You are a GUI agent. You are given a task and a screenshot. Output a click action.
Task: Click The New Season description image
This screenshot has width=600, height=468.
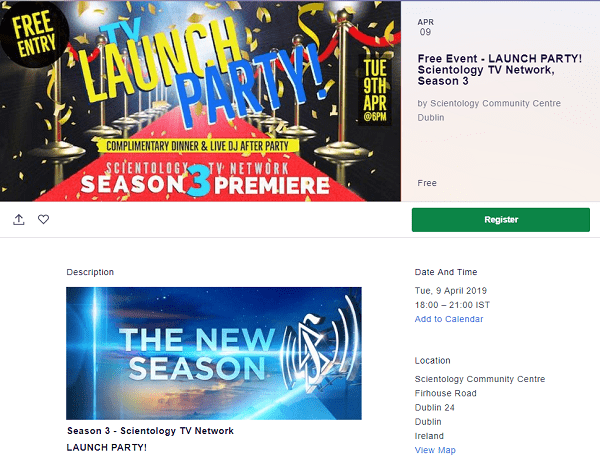214,353
